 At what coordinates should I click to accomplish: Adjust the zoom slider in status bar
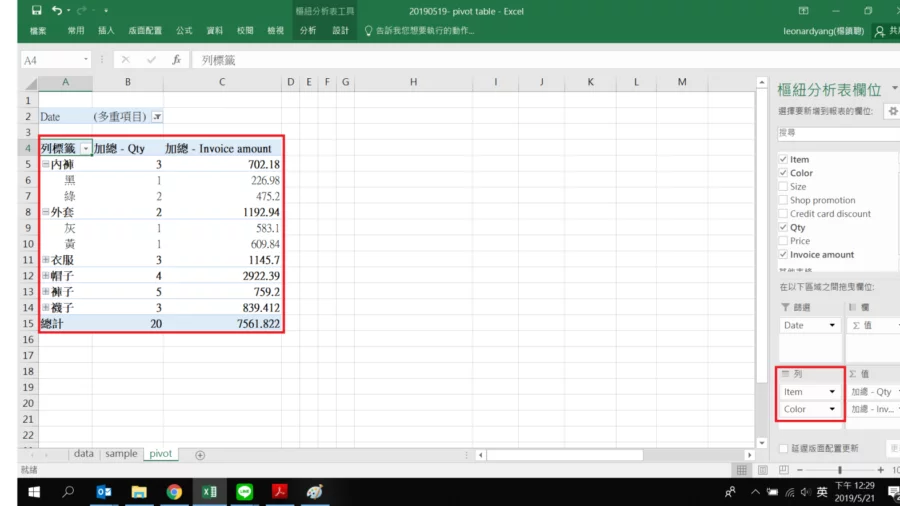pyautogui.click(x=839, y=470)
